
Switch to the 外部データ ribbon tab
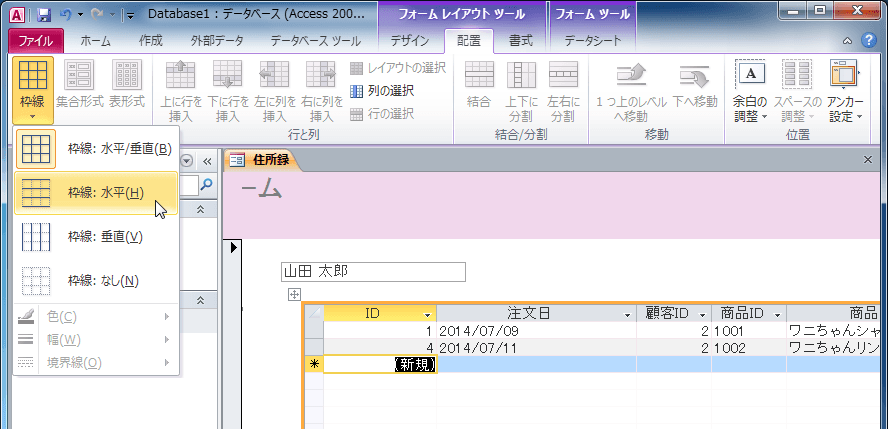[217, 41]
